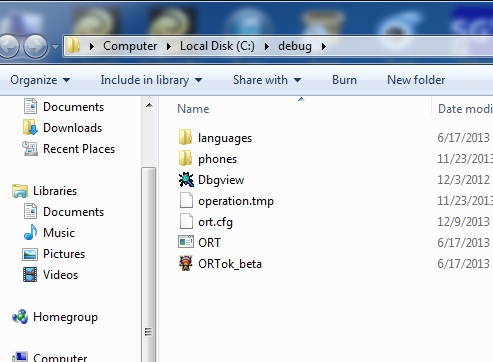This screenshot has width=493, height=362.
Task: Click the Dbgview file name
Action: 221,180
